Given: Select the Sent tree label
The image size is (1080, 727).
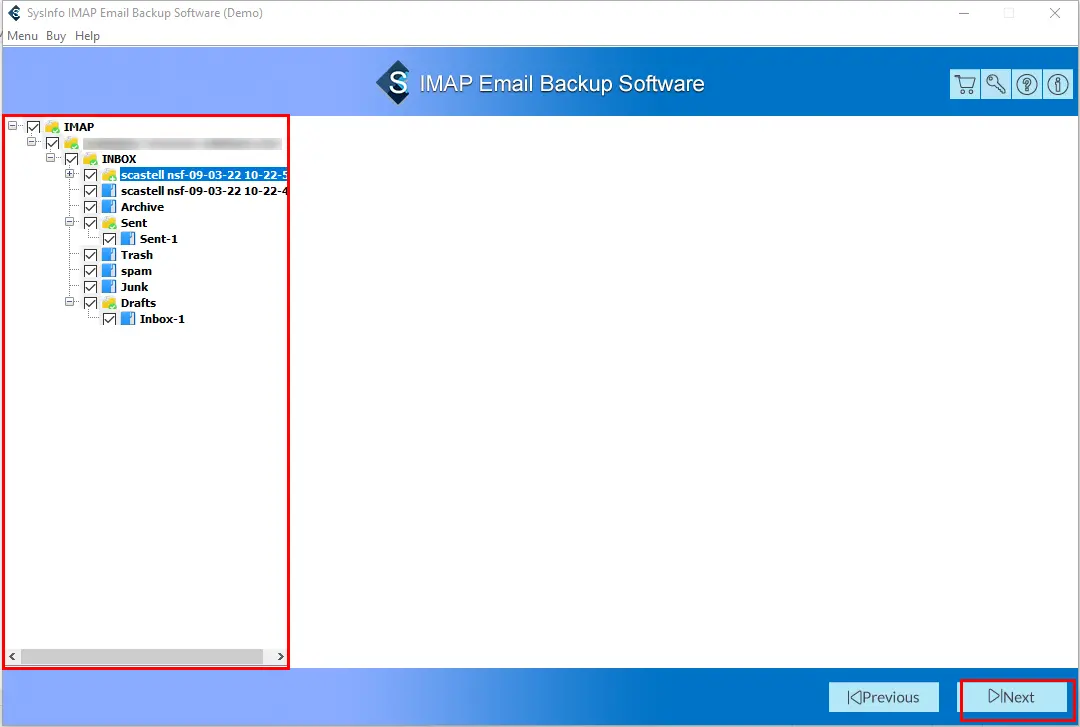Looking at the screenshot, I should coord(134,223).
